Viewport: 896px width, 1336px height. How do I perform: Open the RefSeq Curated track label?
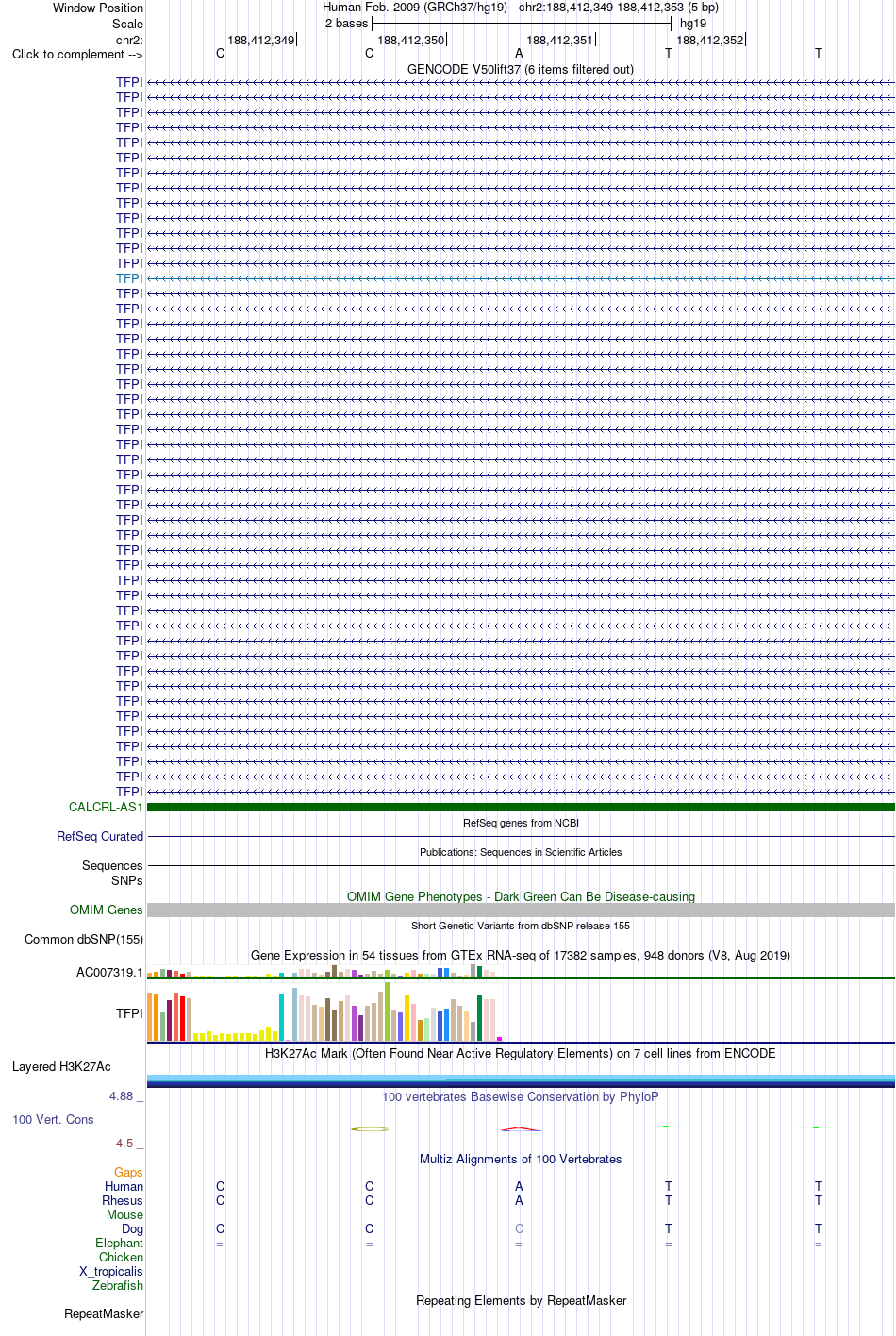100,836
